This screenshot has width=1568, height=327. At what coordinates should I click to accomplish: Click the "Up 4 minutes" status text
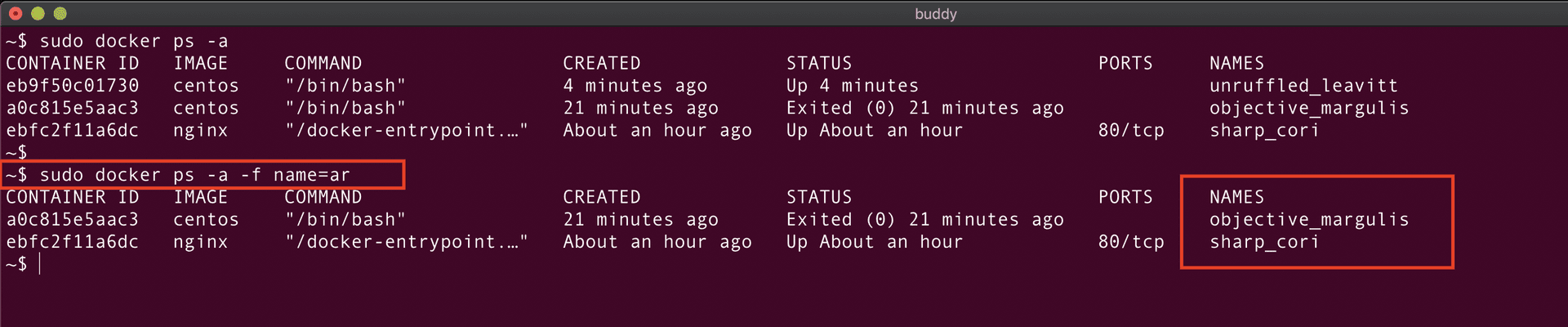click(x=852, y=86)
